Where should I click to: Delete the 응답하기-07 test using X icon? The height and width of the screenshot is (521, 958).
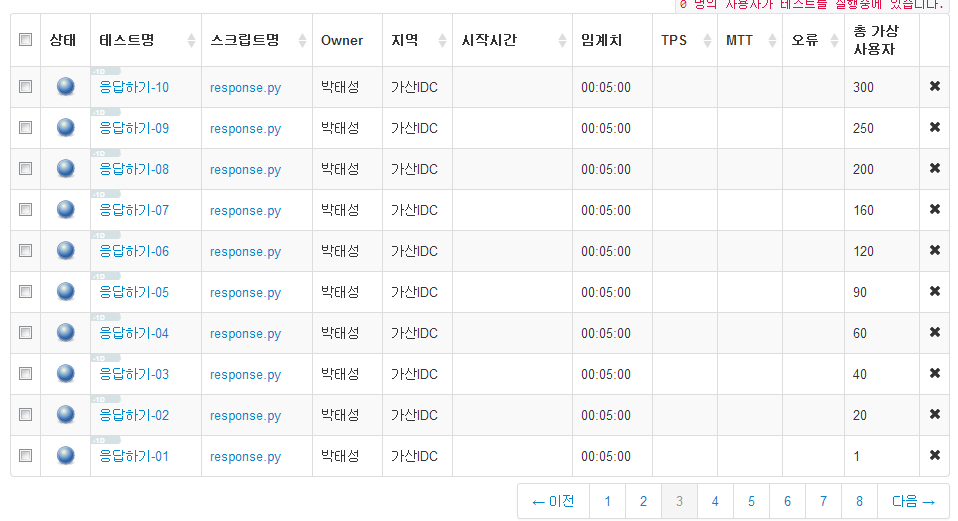coord(934,209)
